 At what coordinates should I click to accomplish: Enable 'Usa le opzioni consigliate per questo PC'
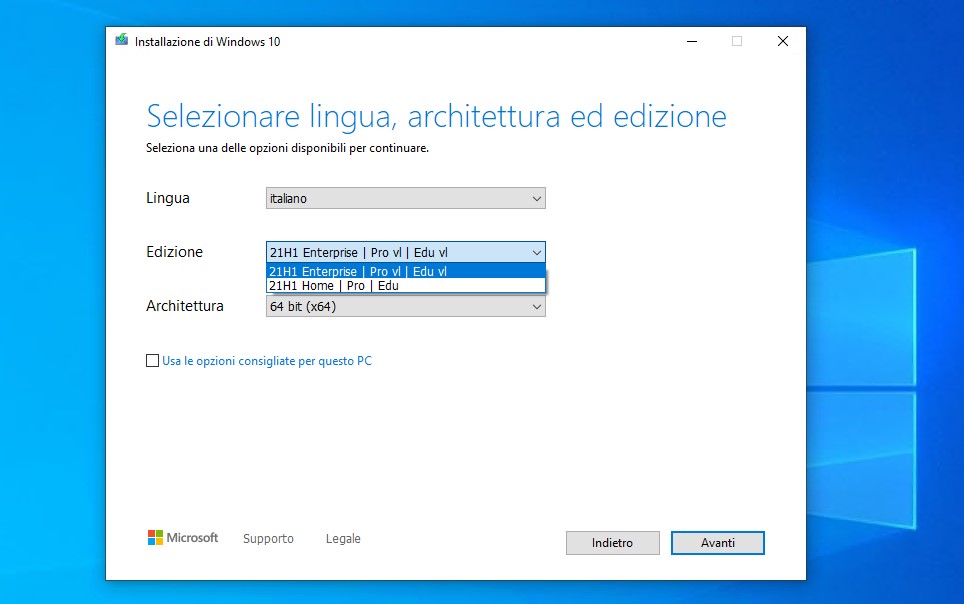coord(152,360)
